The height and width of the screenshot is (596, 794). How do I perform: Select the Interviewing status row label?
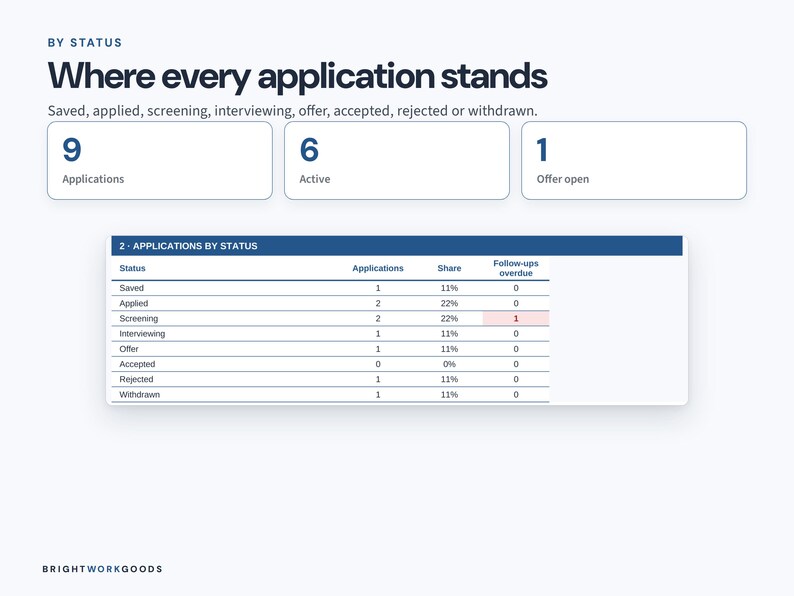(142, 334)
